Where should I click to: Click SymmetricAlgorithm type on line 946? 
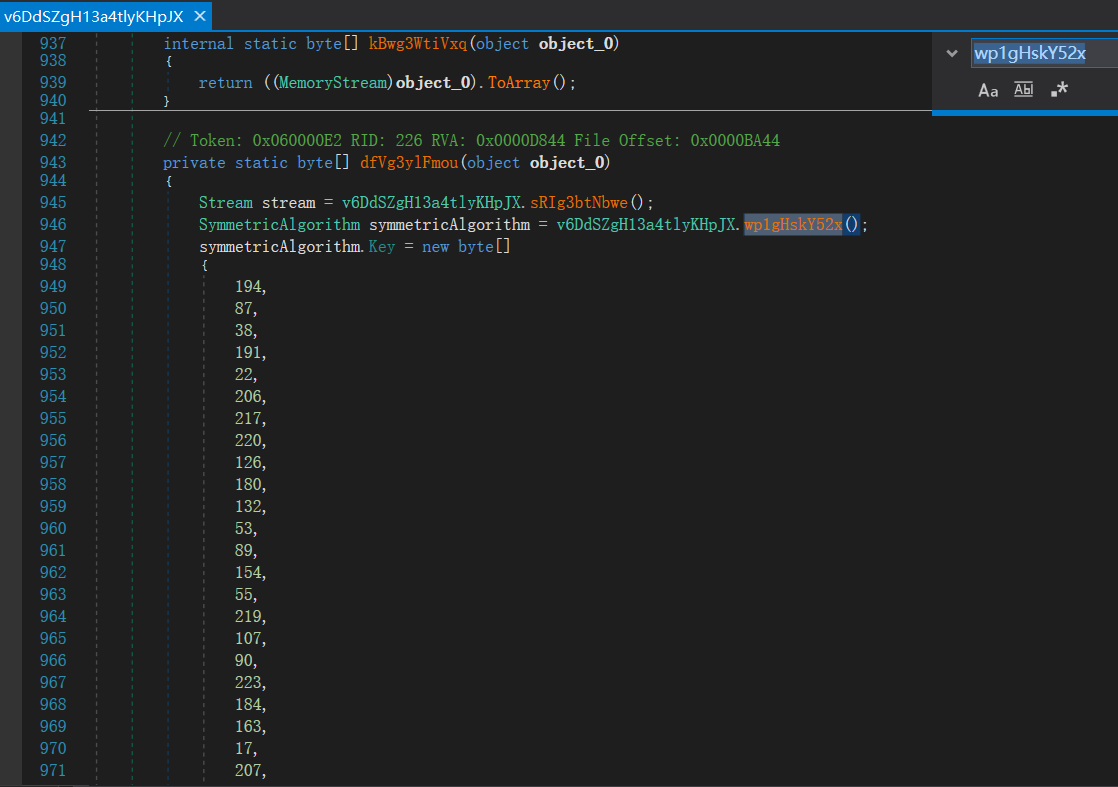point(279,225)
